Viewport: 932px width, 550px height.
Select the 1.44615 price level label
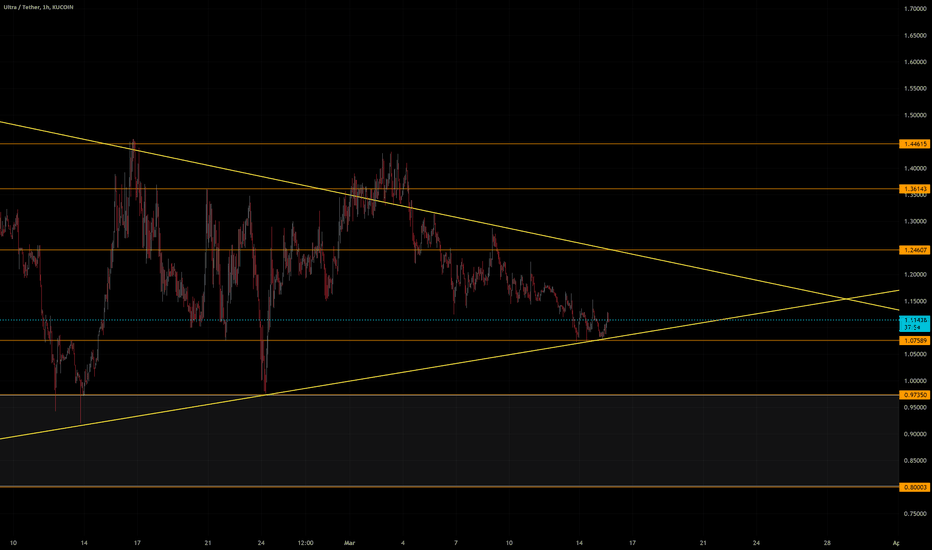(915, 144)
